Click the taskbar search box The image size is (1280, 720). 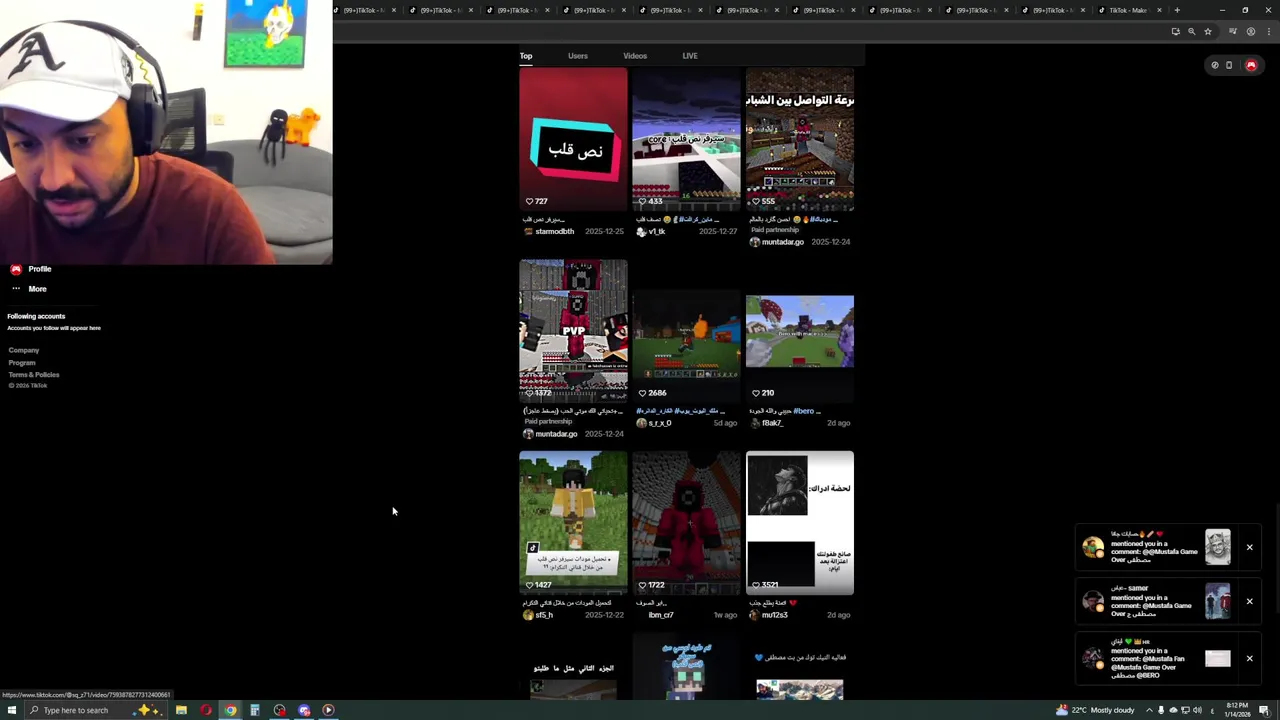(x=95, y=710)
